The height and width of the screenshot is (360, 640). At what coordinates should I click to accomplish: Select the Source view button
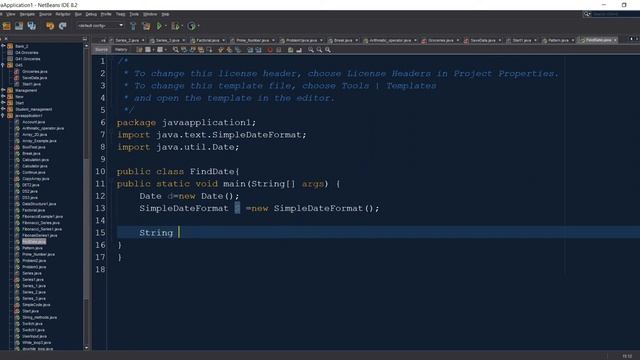coord(101,50)
